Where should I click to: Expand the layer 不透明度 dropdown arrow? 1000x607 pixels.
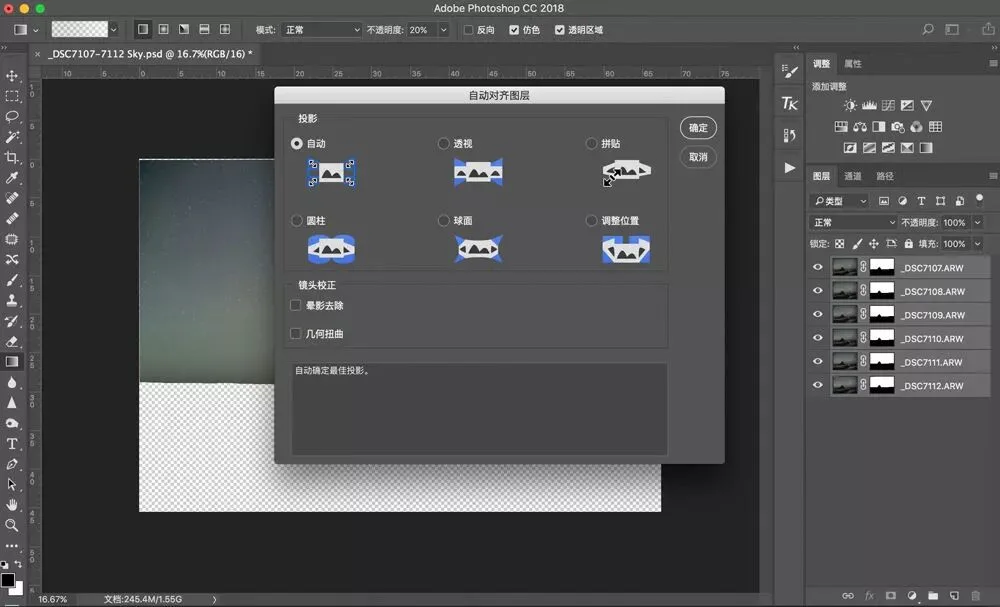tap(977, 223)
